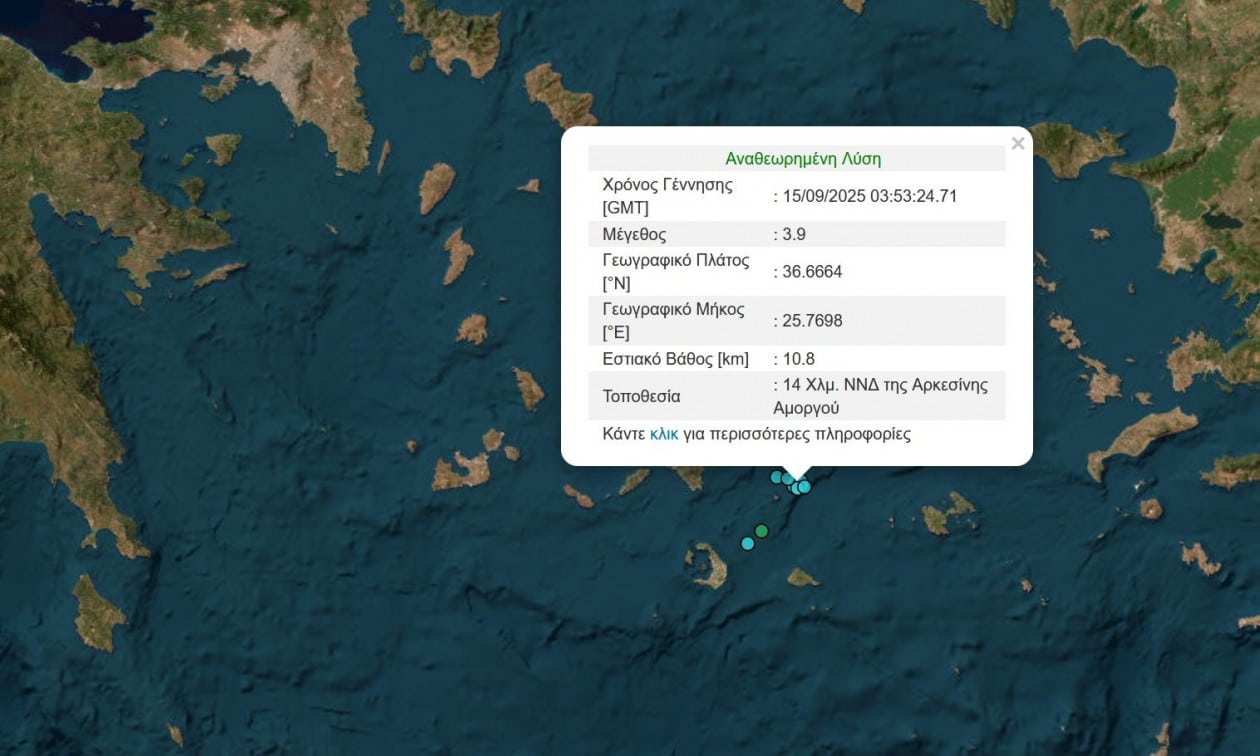The height and width of the screenshot is (756, 1260).
Task: Select the leftmost cyan marker under the popup
Action: [x=776, y=477]
